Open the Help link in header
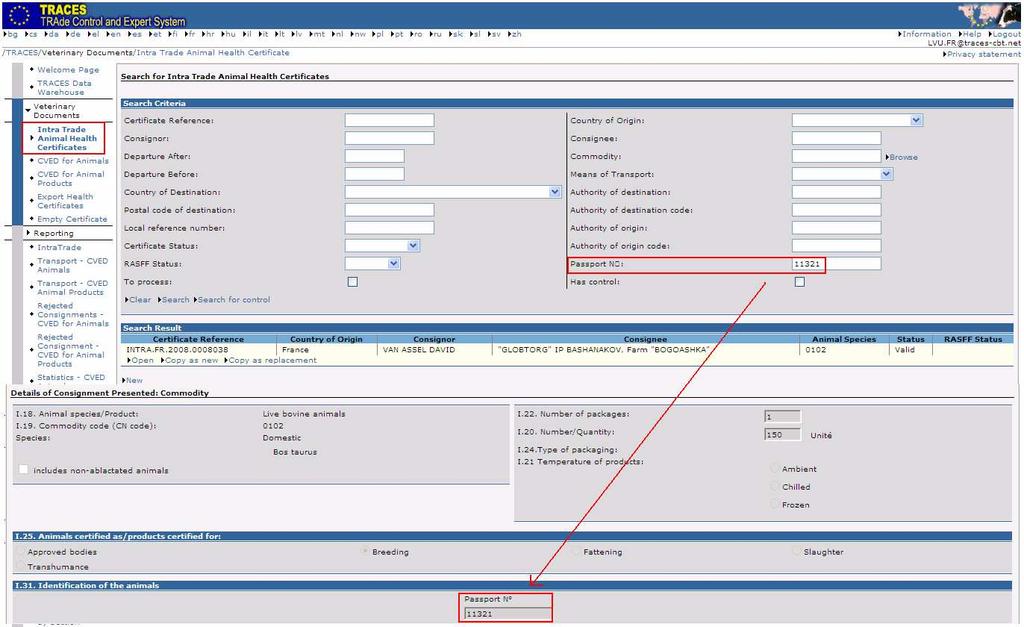Image resolution: width=1024 pixels, height=627 pixels. pos(972,34)
